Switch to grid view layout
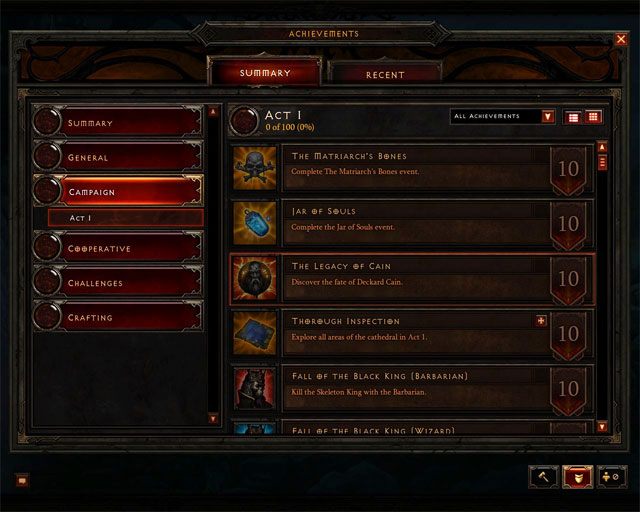Screen dimensions: 640x512 tap(593, 117)
